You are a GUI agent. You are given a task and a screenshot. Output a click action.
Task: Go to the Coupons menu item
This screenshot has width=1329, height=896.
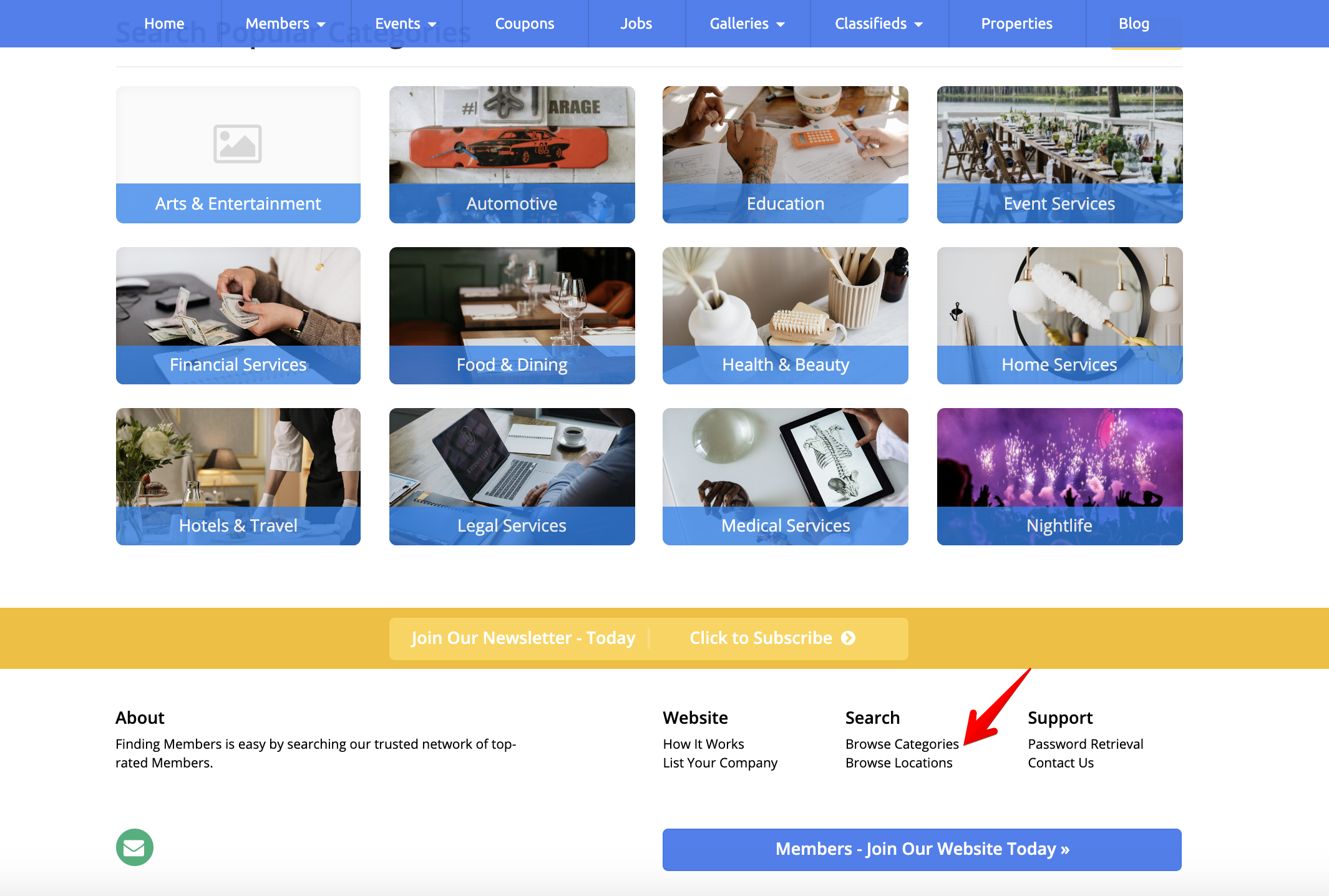point(525,24)
